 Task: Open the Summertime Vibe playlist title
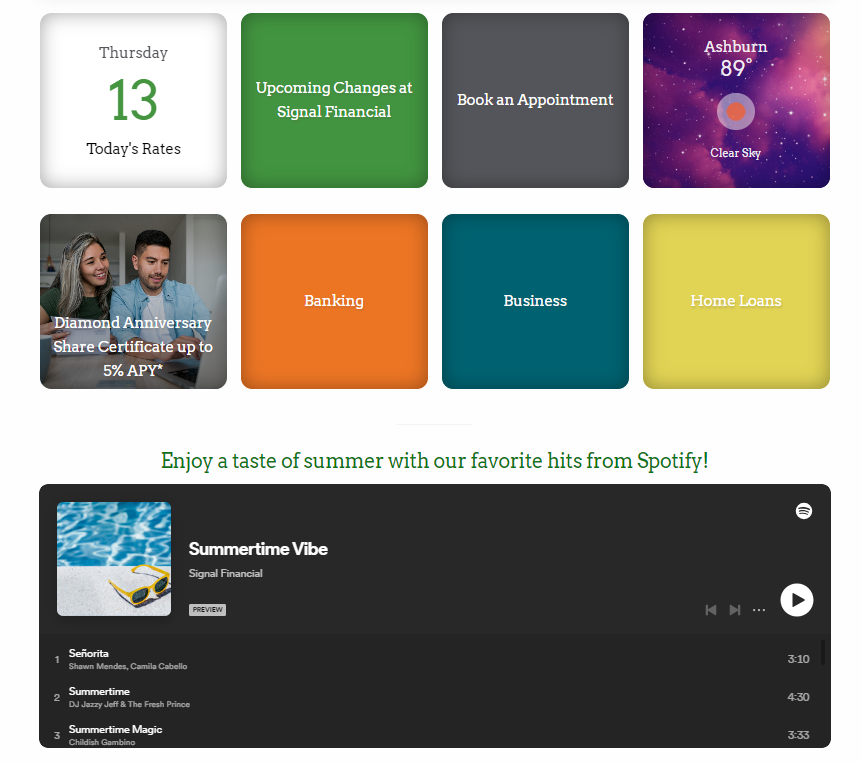pos(258,549)
